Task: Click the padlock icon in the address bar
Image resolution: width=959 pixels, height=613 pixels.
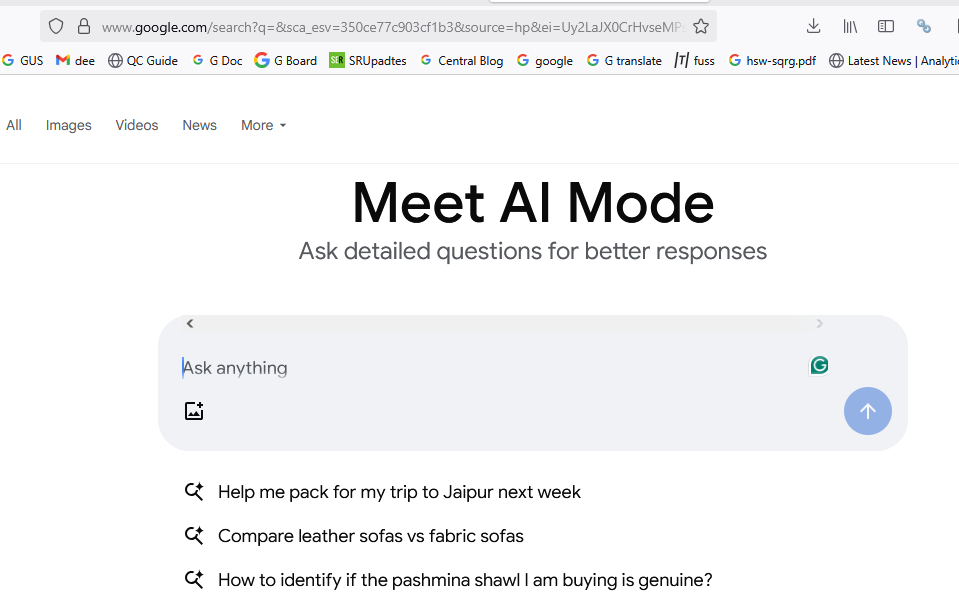Action: tap(84, 26)
